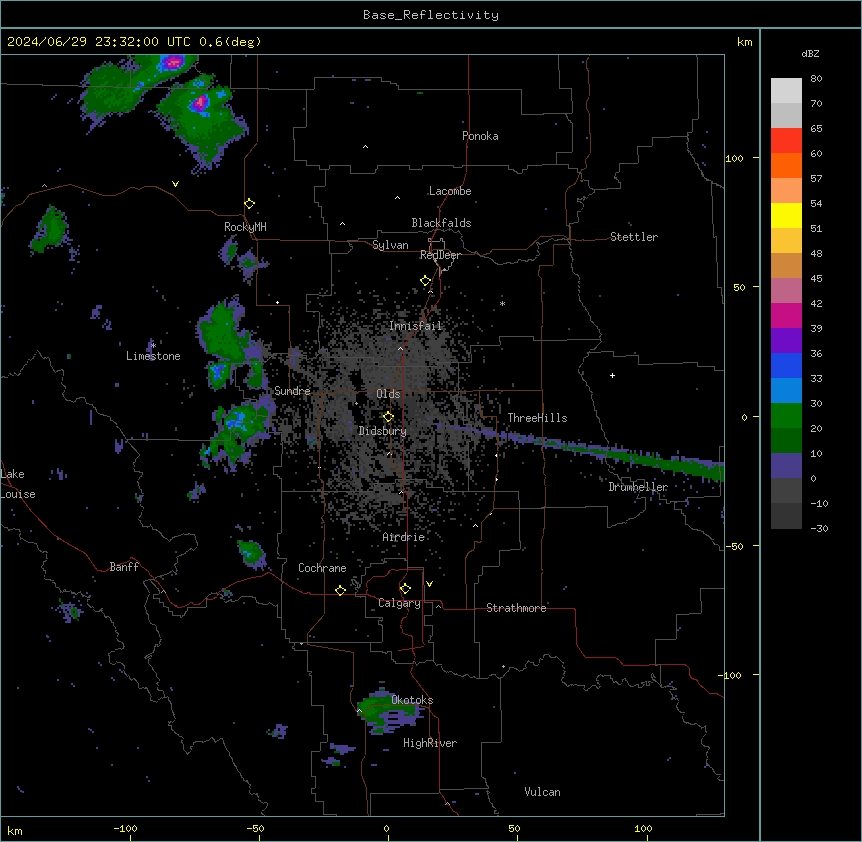The width and height of the screenshot is (862, 842).
Task: Select the Limestone label
Action: click(x=153, y=356)
